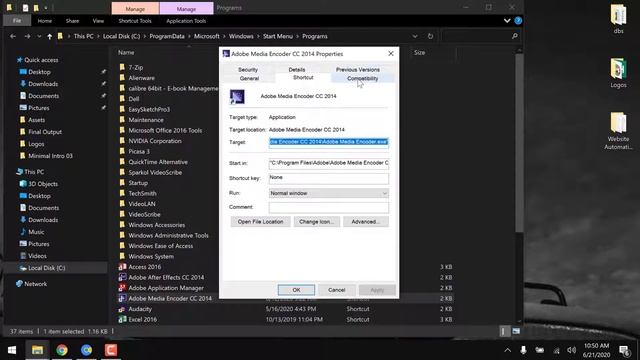Image resolution: width=640 pixels, height=360 pixels.
Task: Click Adobe Media Encoder icon in dialog
Action: pyautogui.click(x=237, y=97)
